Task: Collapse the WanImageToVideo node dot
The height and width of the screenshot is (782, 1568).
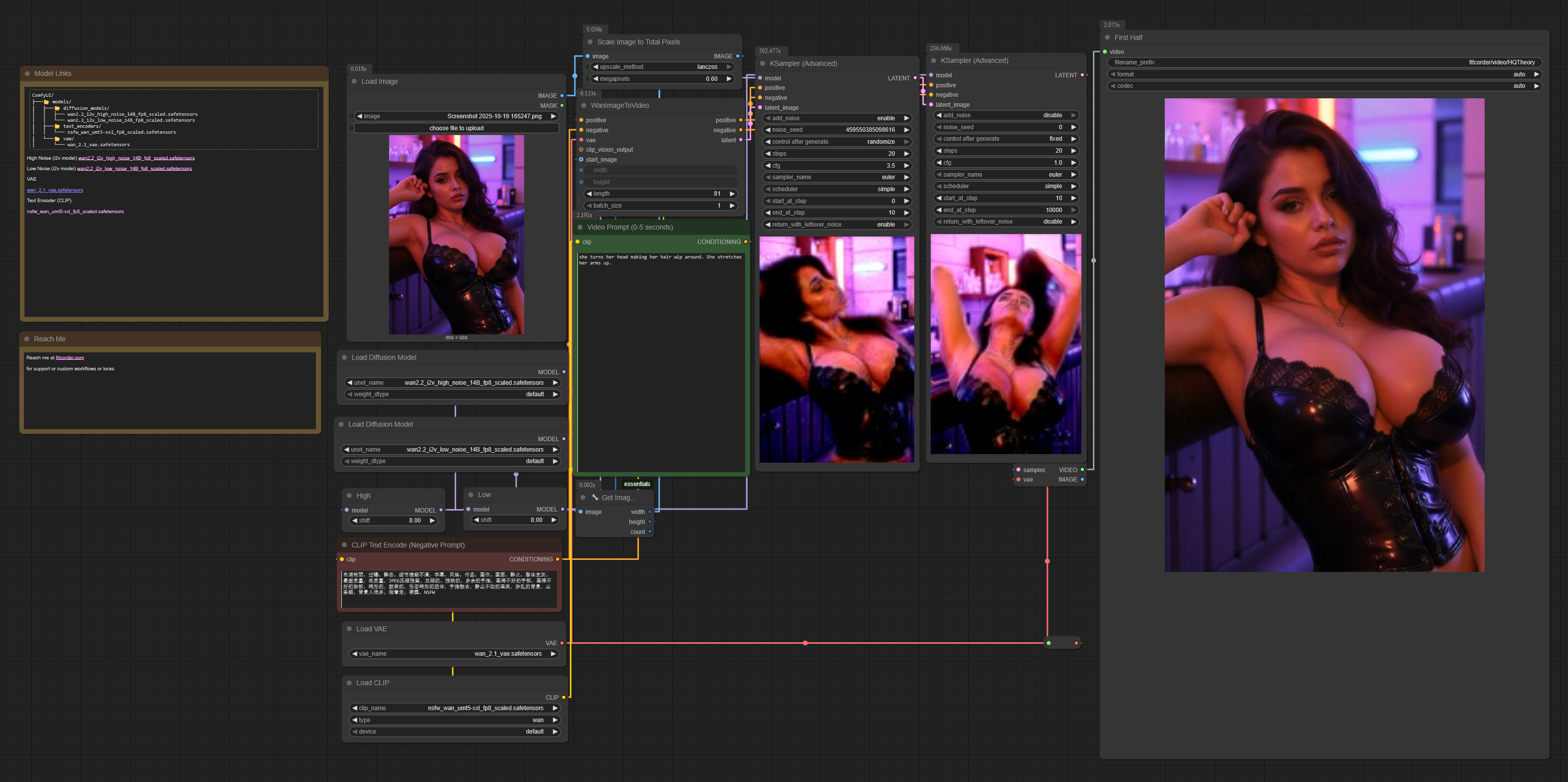Action: (x=584, y=106)
